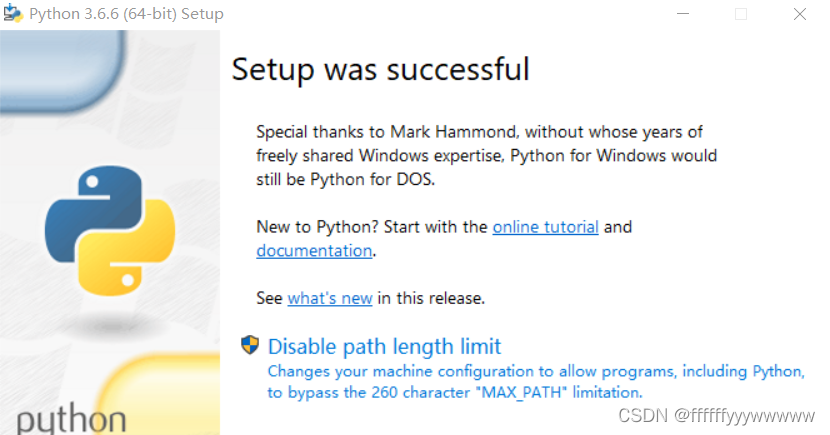Click the Python 3.6.6 (64-bit) Setup title text

127,14
